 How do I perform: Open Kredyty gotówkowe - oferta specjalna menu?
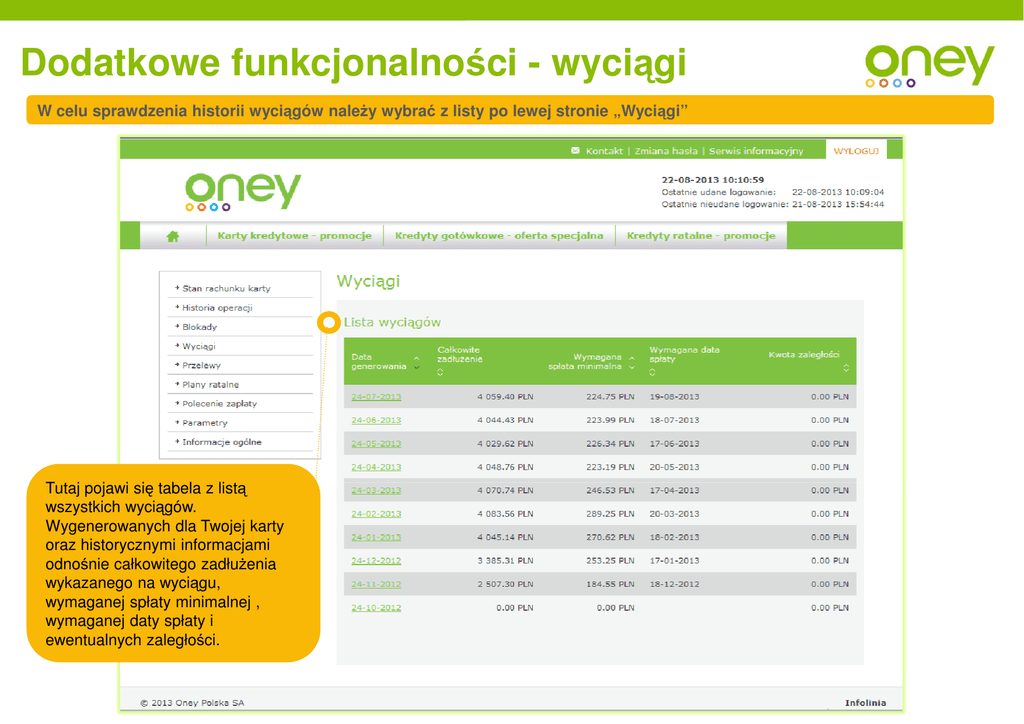click(x=499, y=236)
